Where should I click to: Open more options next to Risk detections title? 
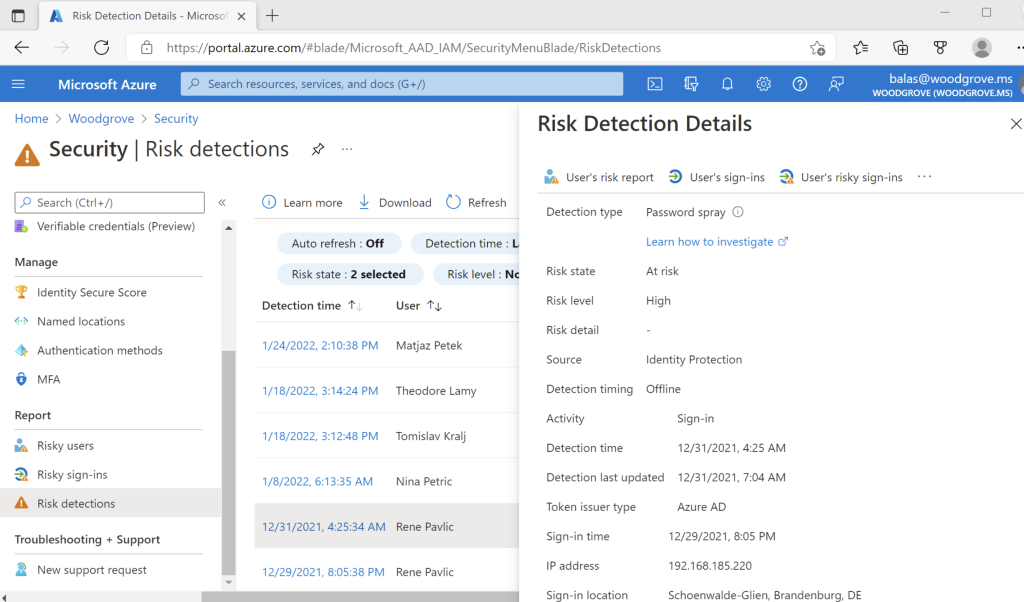[347, 150]
